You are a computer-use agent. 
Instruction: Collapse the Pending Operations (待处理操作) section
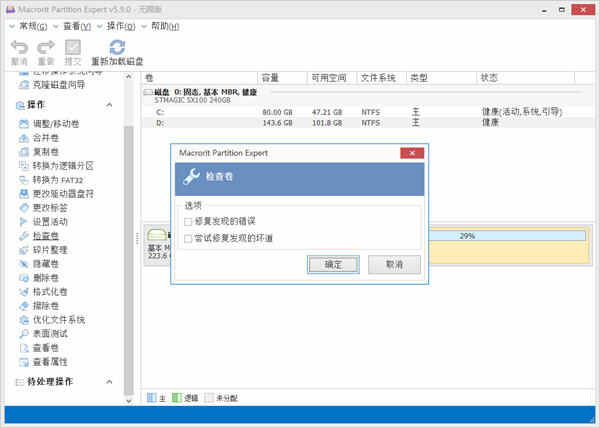point(109,381)
